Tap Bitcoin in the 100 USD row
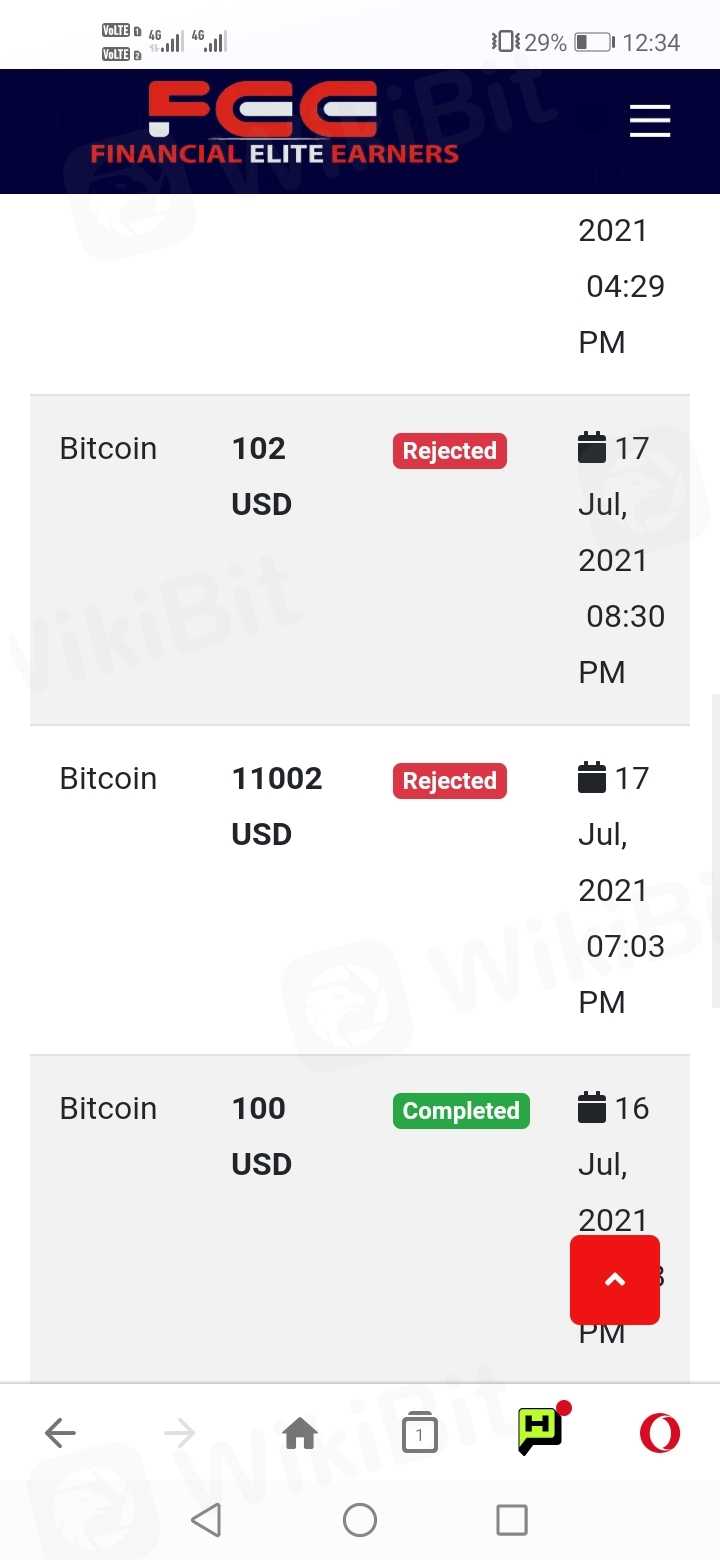This screenshot has height=1560, width=720. tap(108, 1108)
